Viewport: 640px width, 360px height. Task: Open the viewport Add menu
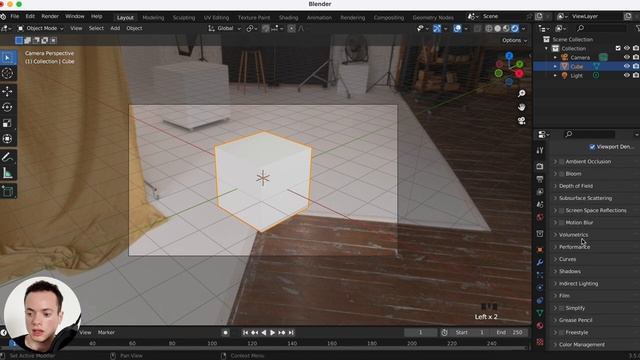tap(115, 28)
